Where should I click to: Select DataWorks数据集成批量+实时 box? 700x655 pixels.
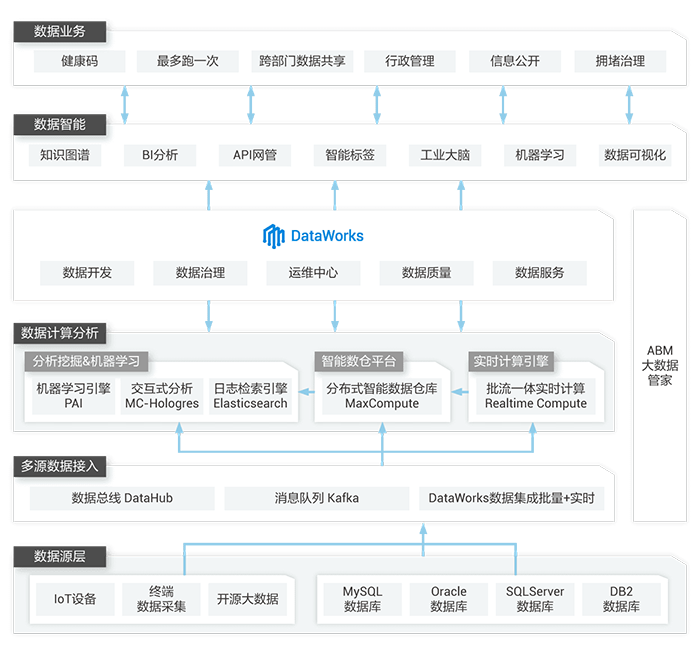512,498
